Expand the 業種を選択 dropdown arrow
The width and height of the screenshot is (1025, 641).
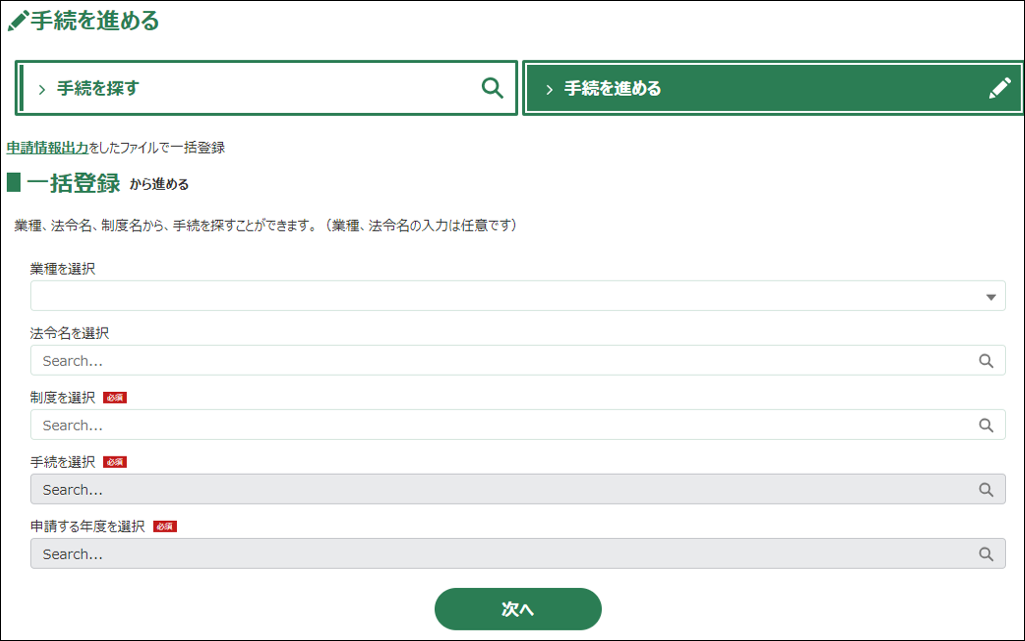(x=990, y=297)
